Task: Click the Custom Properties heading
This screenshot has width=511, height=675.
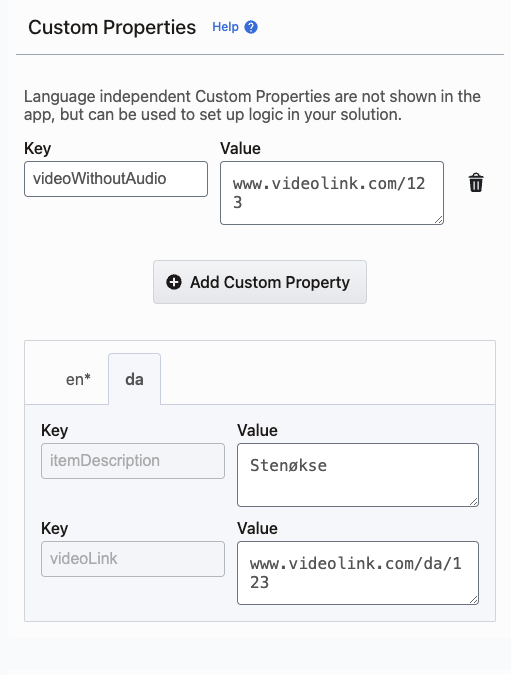Action: pos(112,27)
